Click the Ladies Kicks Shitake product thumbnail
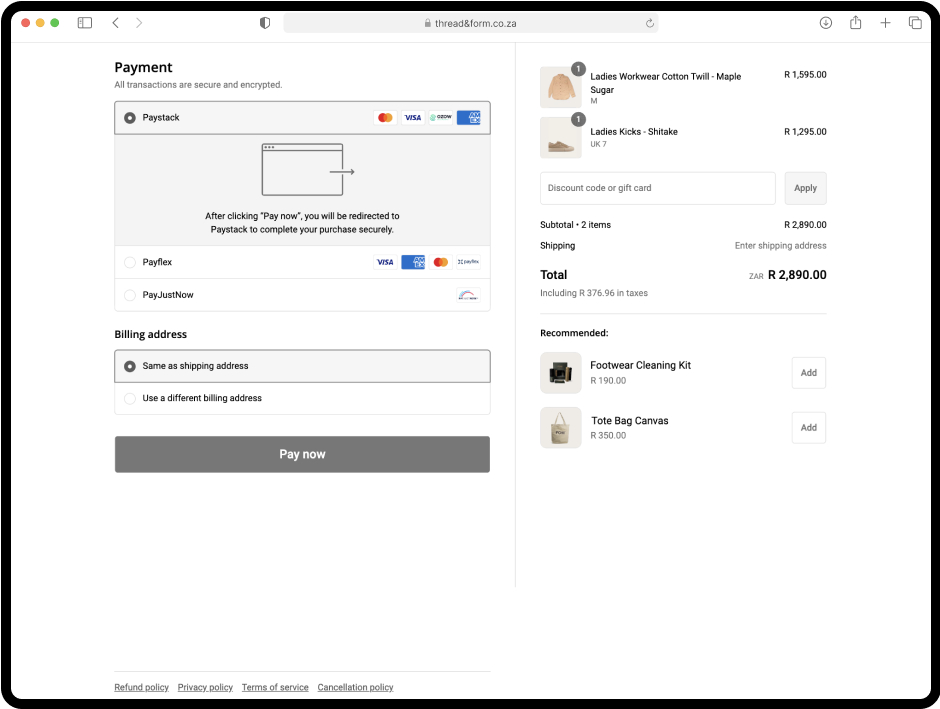Image resolution: width=940 pixels, height=709 pixels. (560, 138)
